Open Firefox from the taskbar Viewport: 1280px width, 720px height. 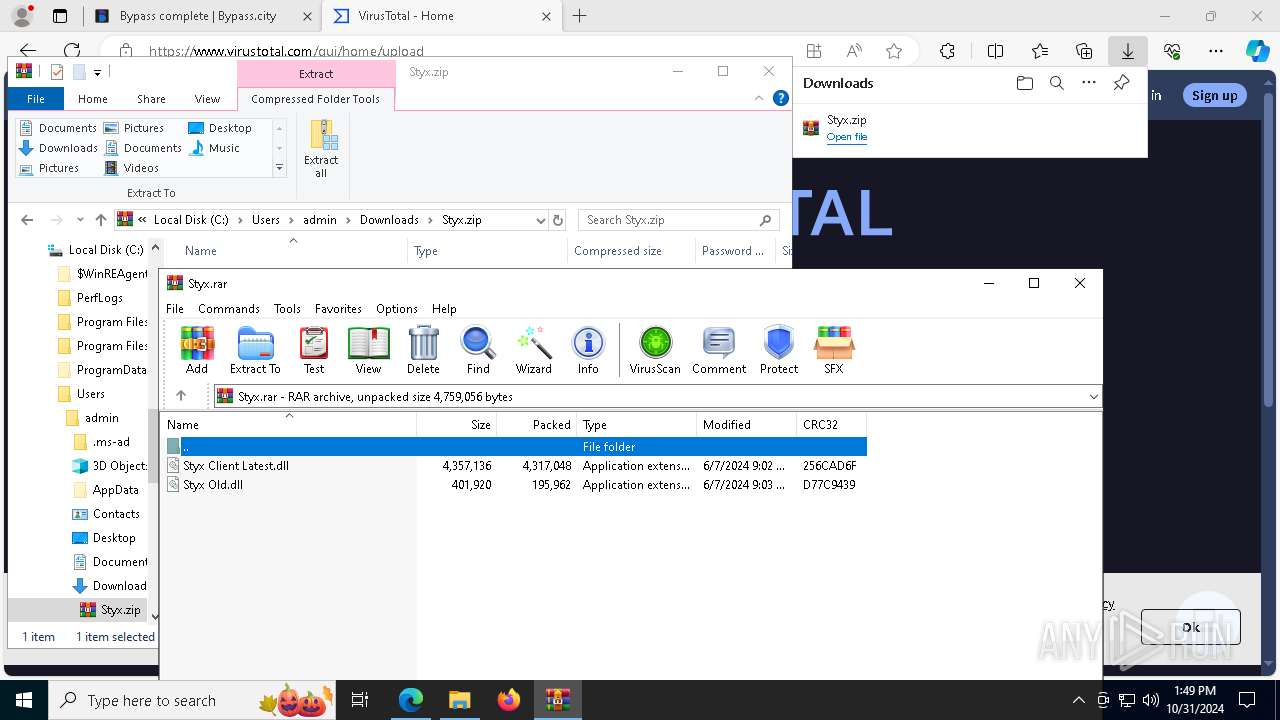(509, 700)
